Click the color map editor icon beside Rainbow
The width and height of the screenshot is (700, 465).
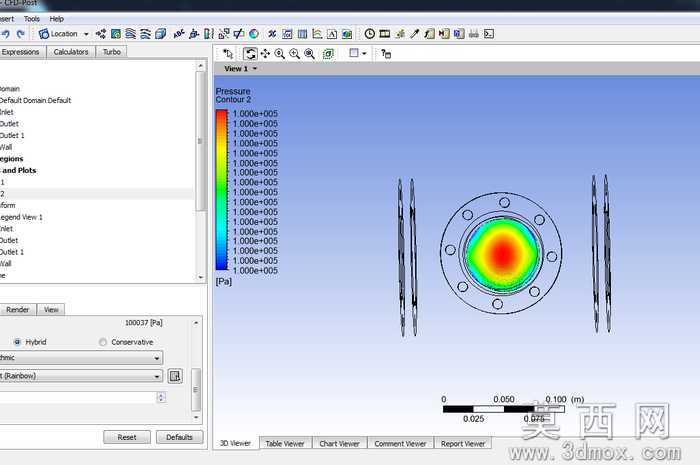pyautogui.click(x=175, y=376)
